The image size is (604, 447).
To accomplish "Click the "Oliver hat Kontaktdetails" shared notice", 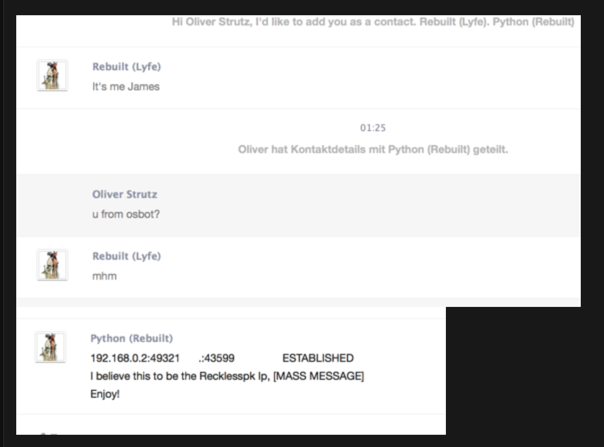I will [x=373, y=150].
